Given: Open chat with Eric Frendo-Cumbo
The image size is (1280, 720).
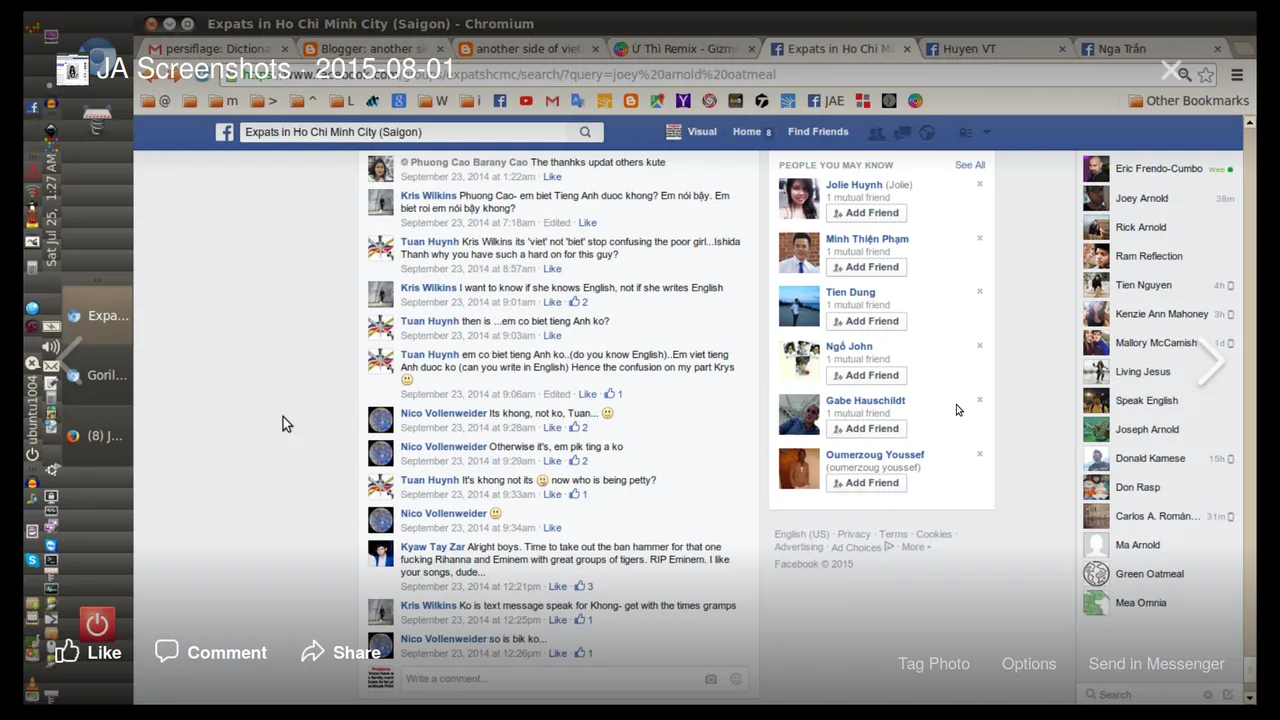Looking at the screenshot, I should pos(1158,169).
